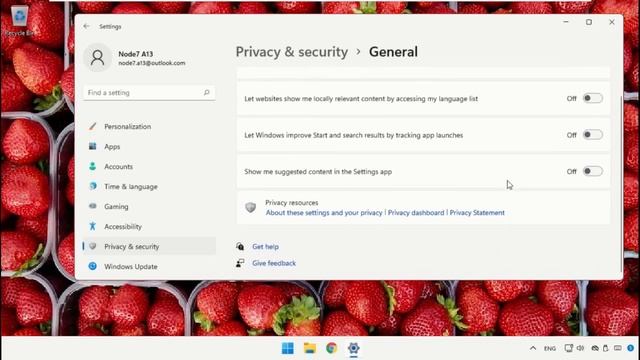Open the Windows Start button
Image resolution: width=640 pixels, height=360 pixels.
(x=288, y=348)
